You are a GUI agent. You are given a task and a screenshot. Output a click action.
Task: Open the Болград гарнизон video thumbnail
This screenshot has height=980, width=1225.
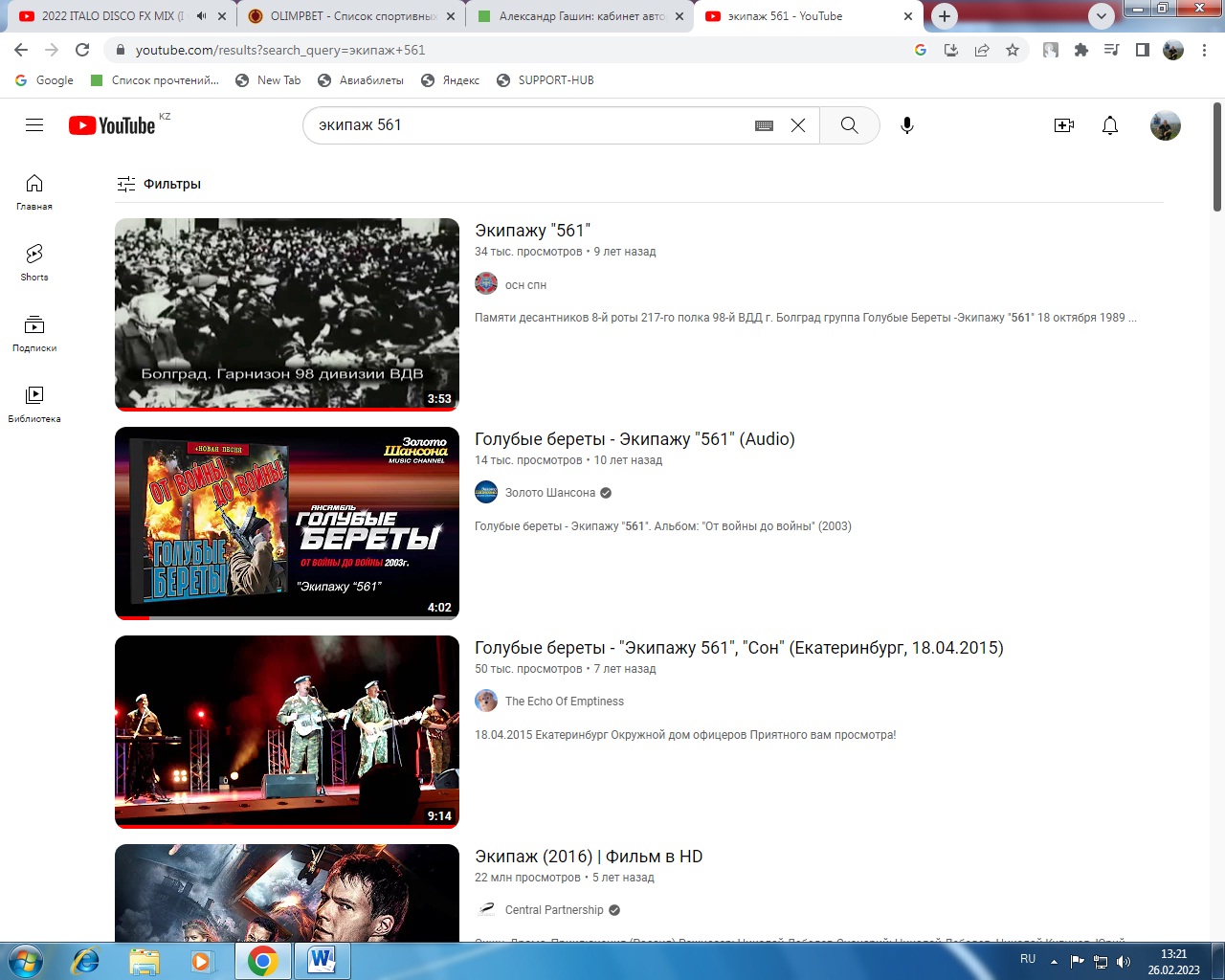click(287, 315)
